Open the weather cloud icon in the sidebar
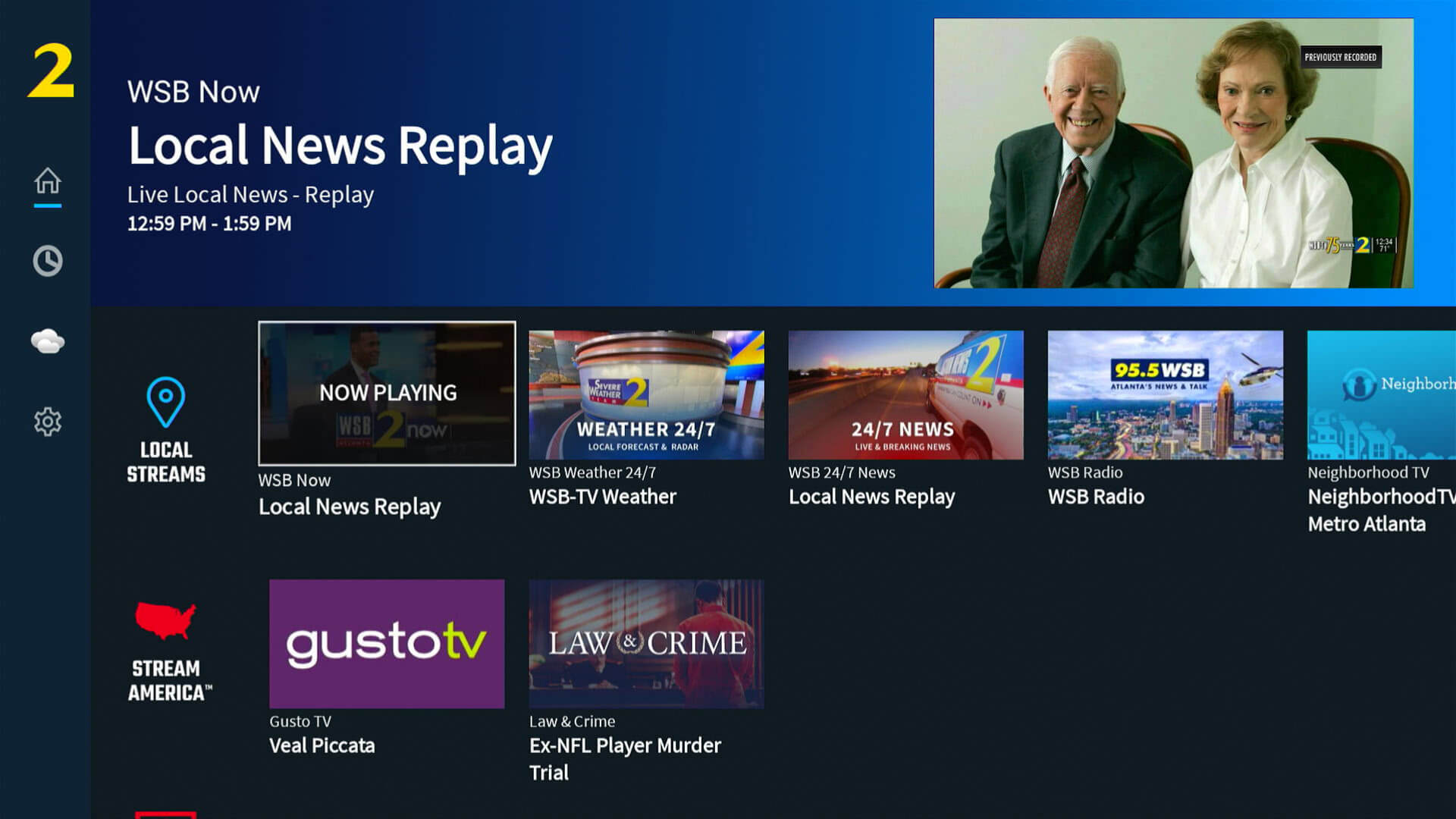Image resolution: width=1456 pixels, height=819 pixels. (48, 341)
